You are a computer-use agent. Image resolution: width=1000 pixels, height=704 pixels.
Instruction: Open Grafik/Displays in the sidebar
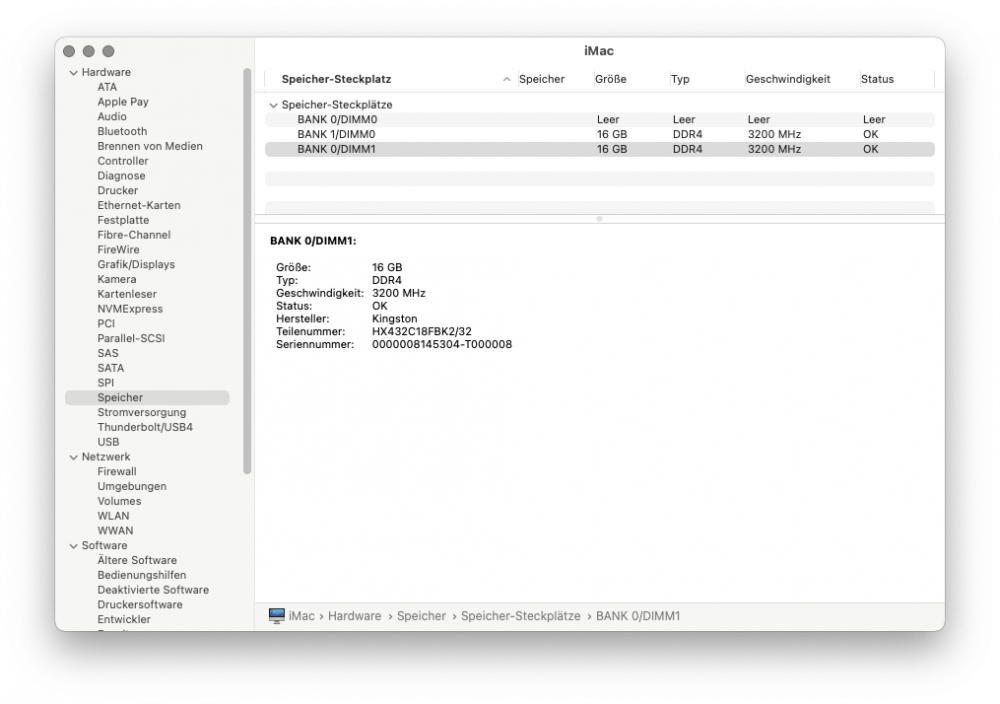pos(136,265)
